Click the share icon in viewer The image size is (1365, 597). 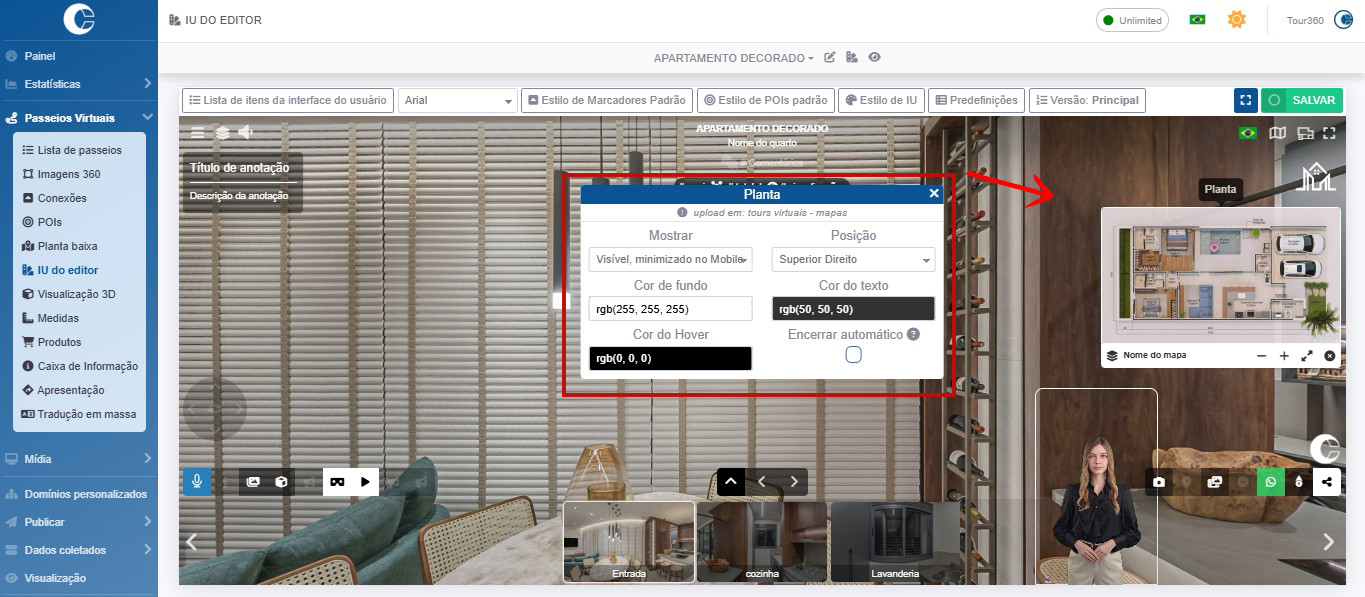click(1327, 482)
